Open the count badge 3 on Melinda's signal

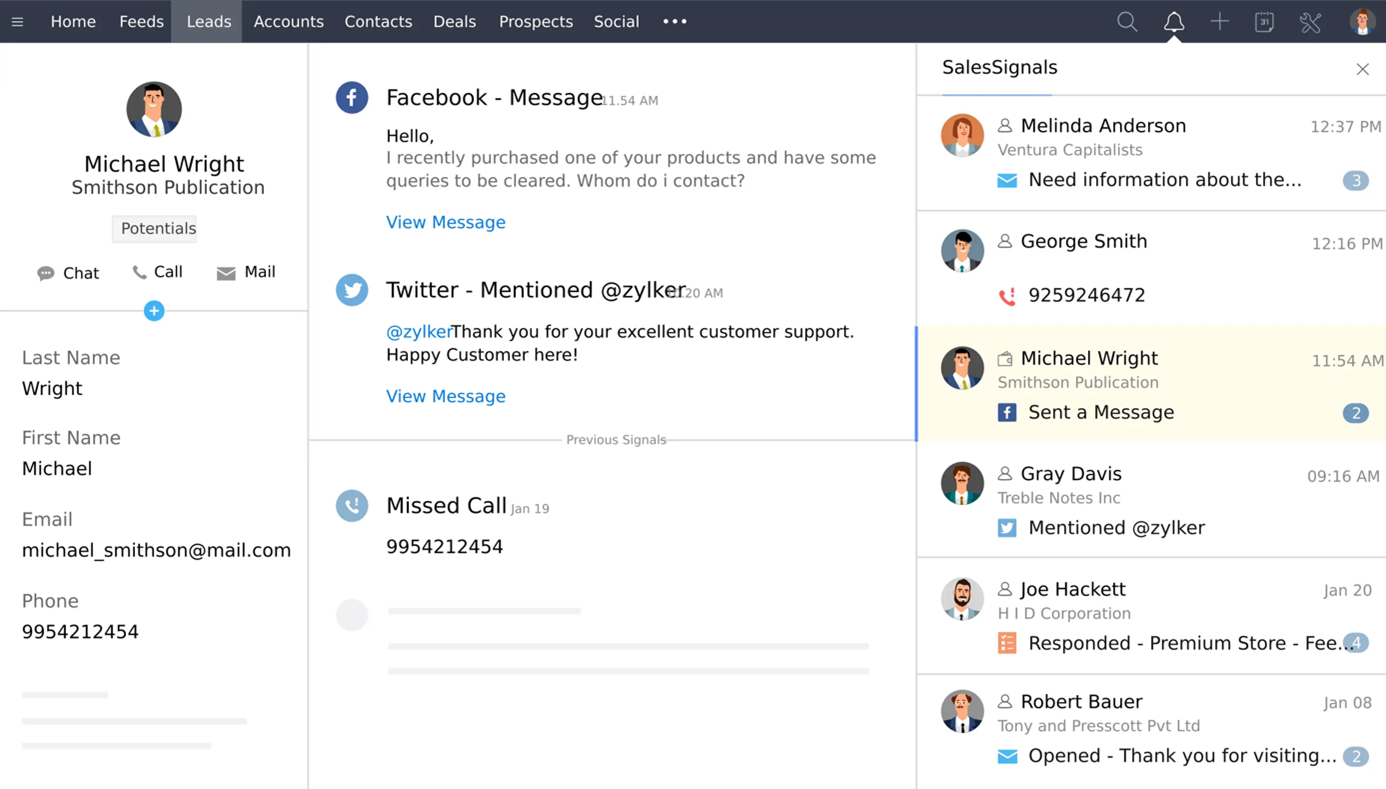(1356, 181)
